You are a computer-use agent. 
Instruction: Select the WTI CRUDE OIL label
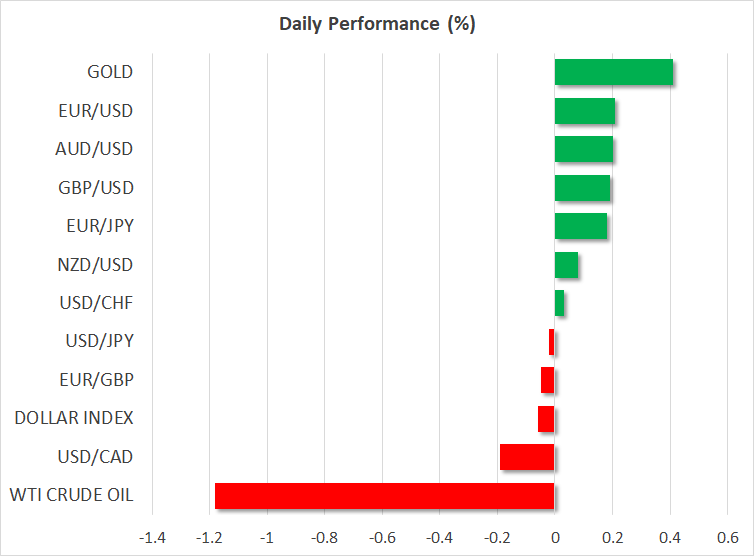[72, 495]
